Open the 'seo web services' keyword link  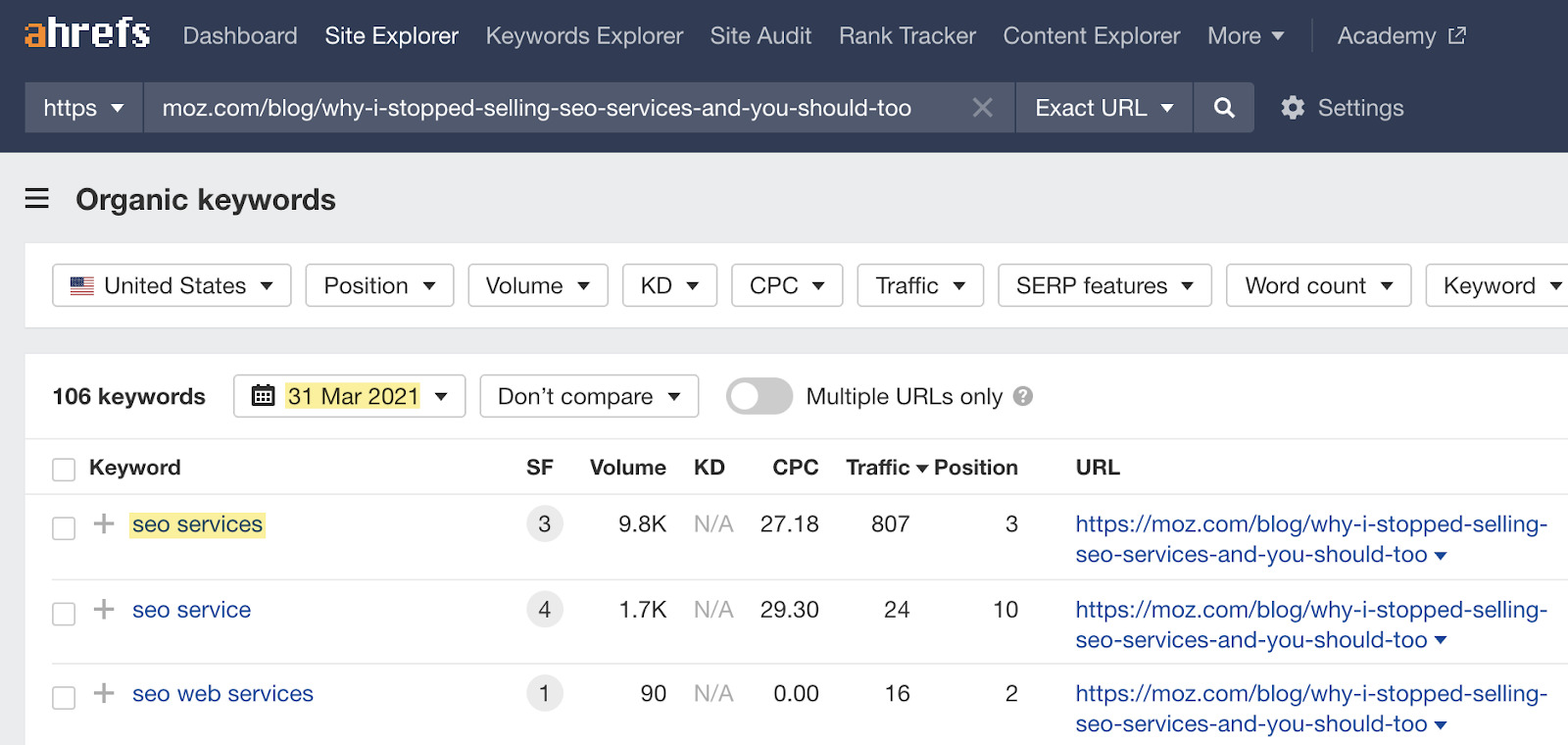tap(222, 694)
